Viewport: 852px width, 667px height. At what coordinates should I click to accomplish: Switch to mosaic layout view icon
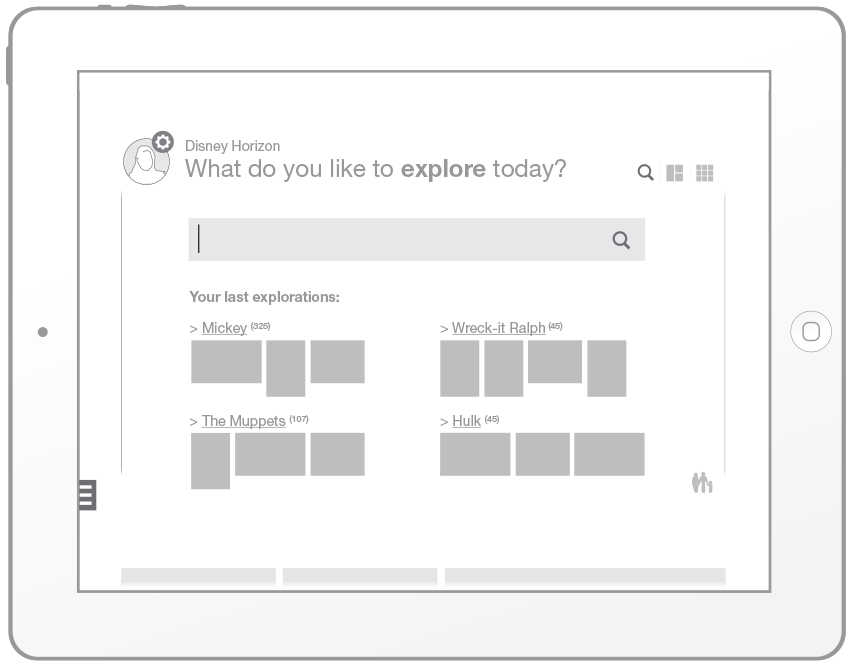(674, 173)
